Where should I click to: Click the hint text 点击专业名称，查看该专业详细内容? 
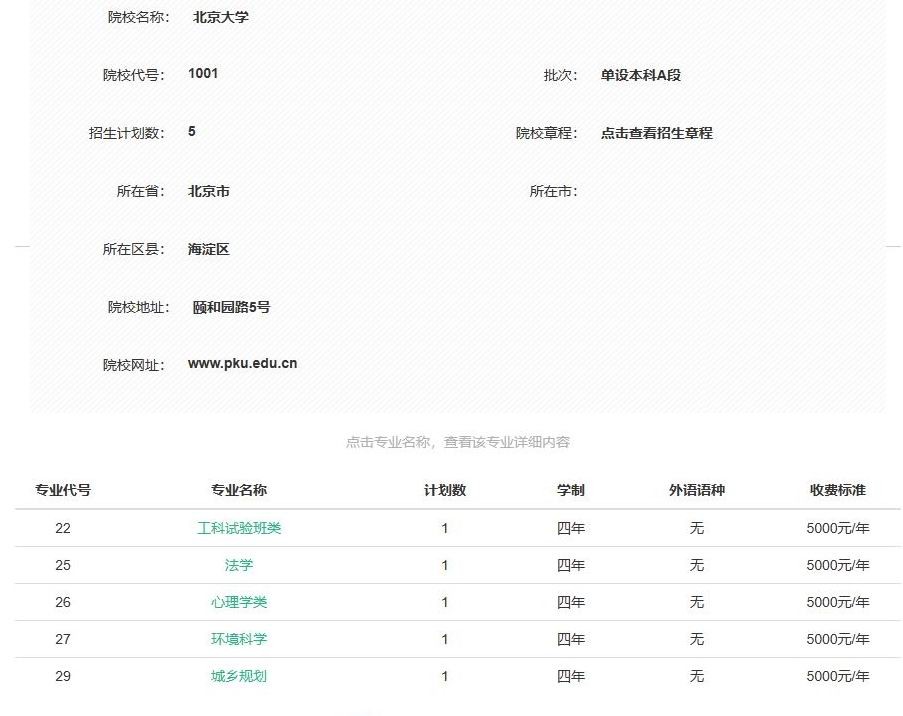click(x=458, y=442)
